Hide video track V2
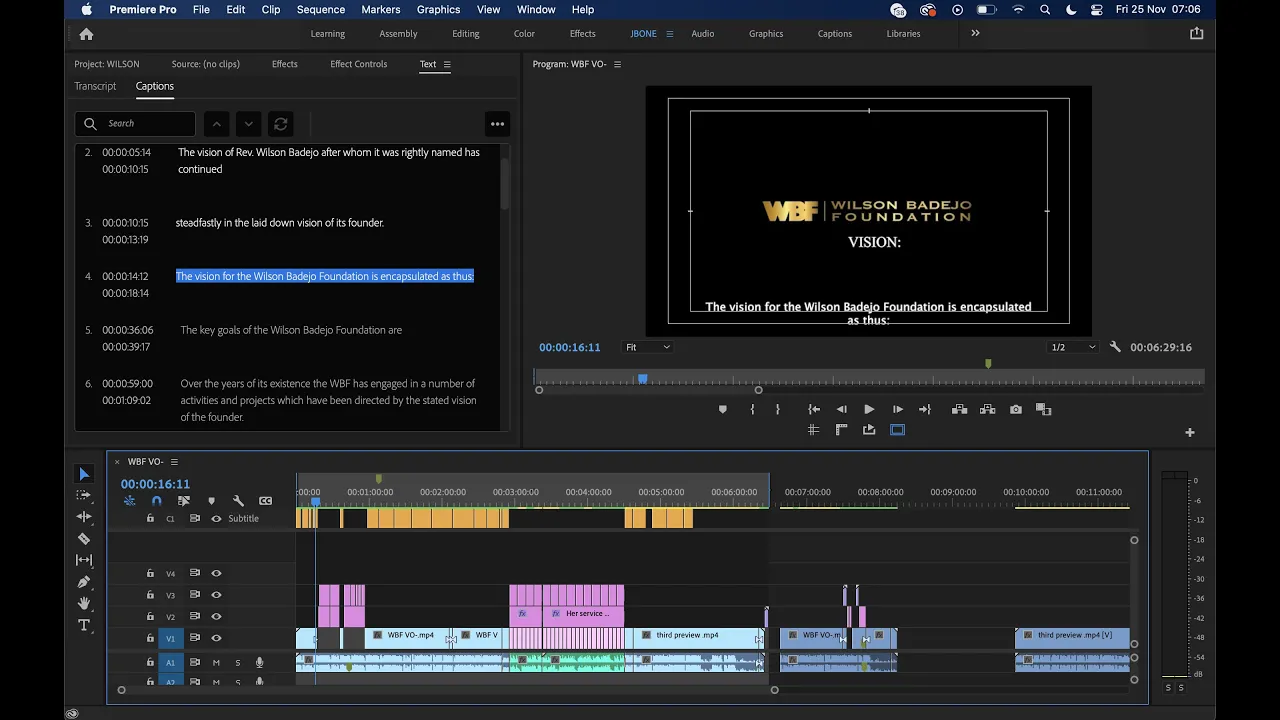 point(216,617)
